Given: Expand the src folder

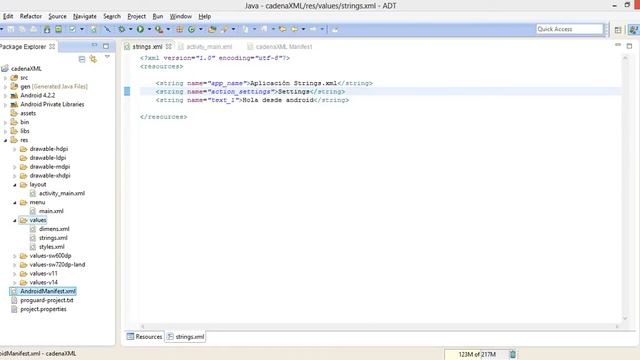Looking at the screenshot, I should point(5,78).
